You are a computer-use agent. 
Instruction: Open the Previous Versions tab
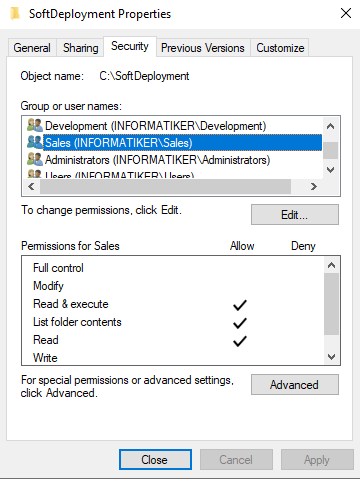(x=203, y=48)
